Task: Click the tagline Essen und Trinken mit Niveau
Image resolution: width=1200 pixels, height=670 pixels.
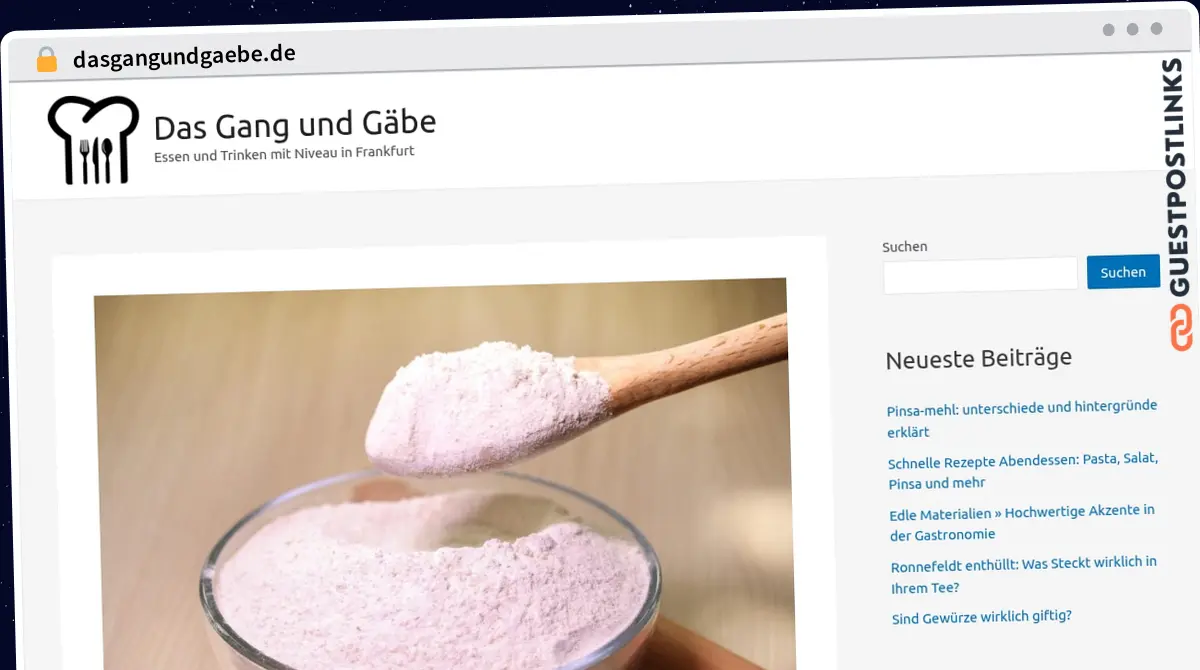Action: tap(284, 154)
